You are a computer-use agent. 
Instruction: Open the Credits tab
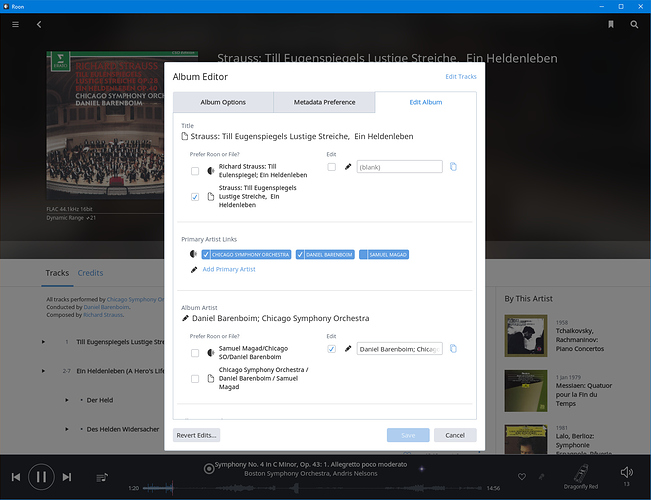point(91,273)
